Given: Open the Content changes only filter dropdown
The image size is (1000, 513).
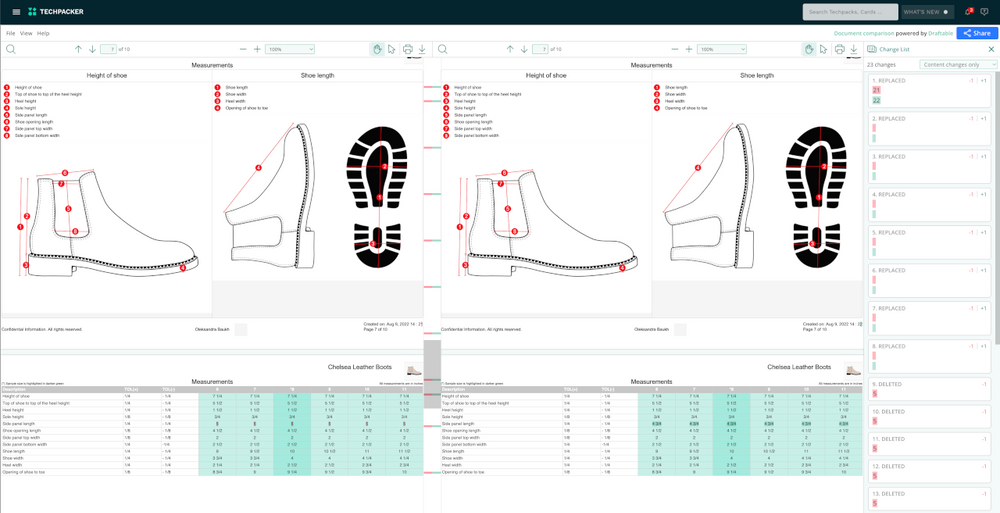Looking at the screenshot, I should coord(958,64).
